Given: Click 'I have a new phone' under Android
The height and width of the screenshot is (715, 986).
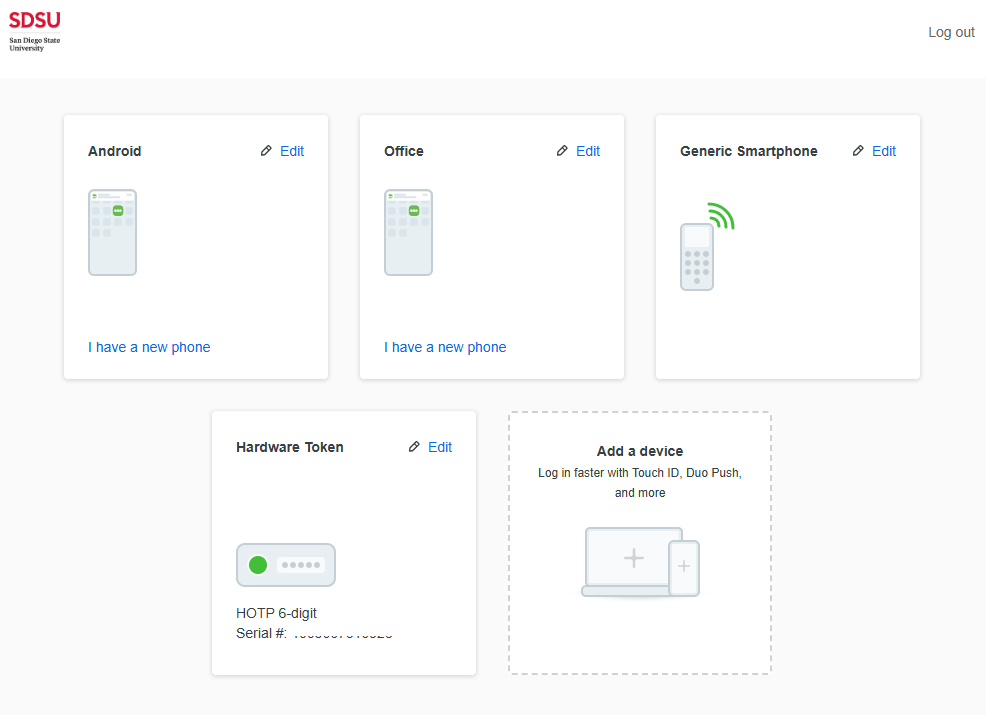Looking at the screenshot, I should click(149, 347).
